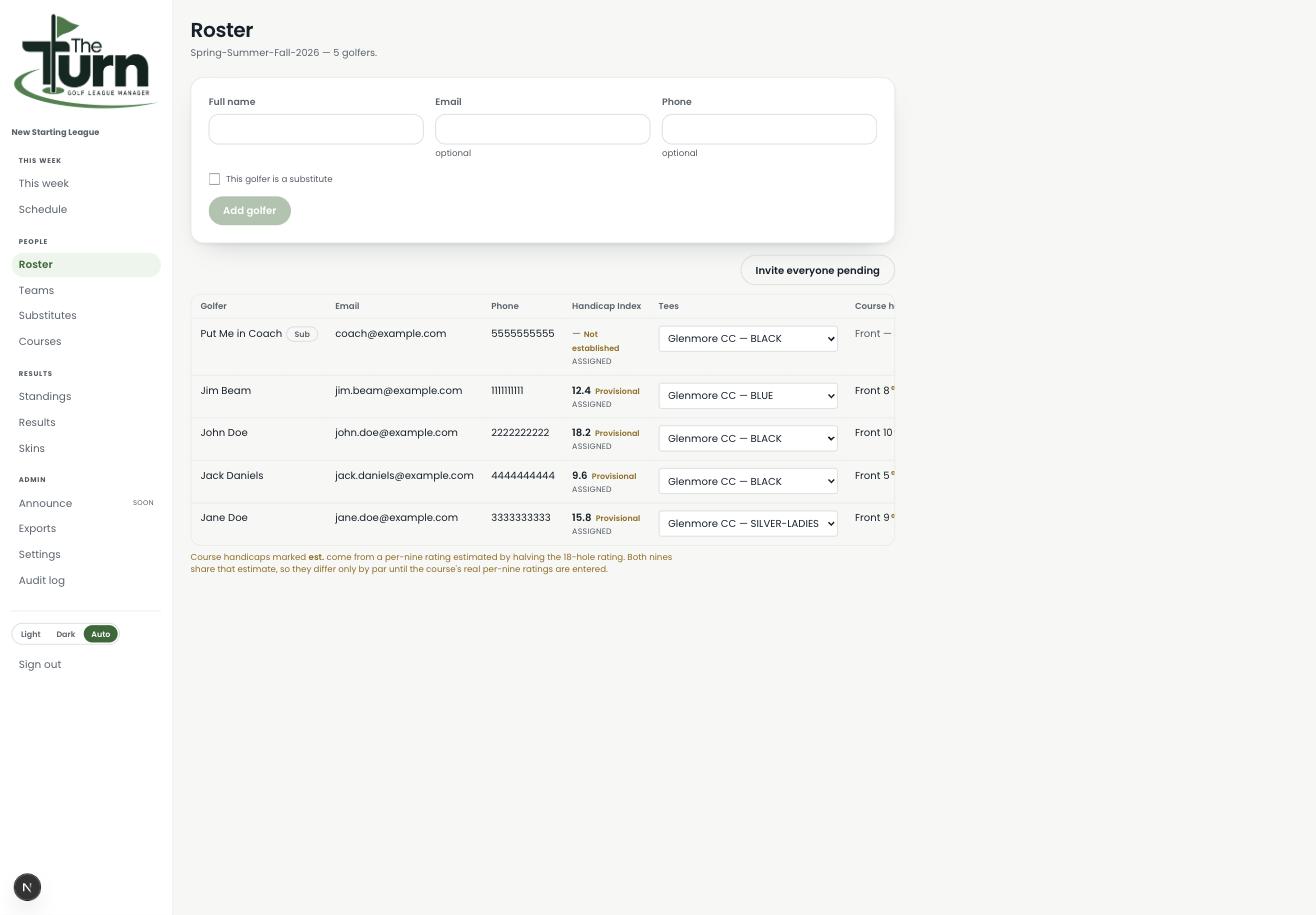Focus the Full name input field
Viewport: 1316px width, 915px height.
point(316,129)
